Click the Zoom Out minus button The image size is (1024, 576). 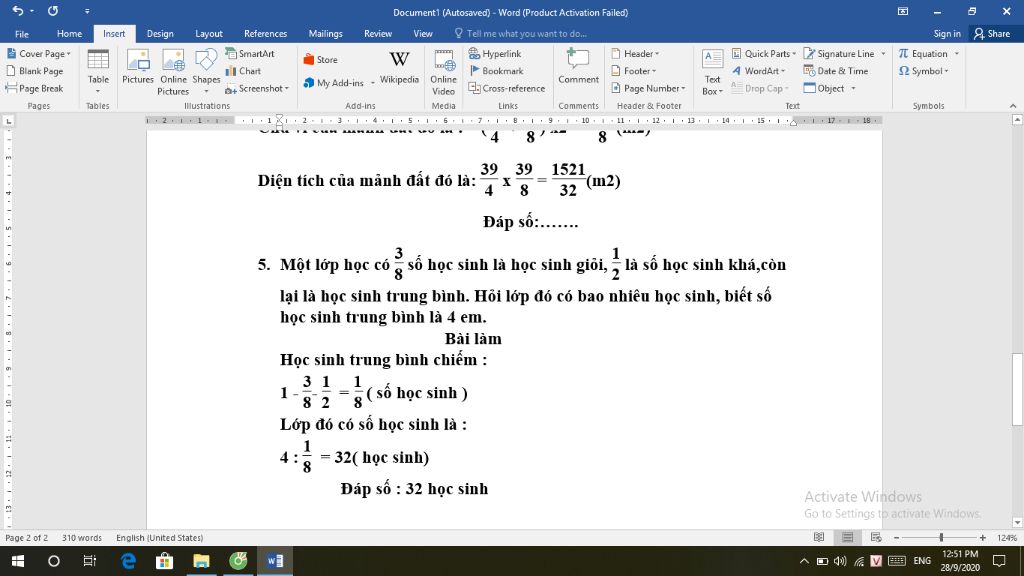click(897, 537)
